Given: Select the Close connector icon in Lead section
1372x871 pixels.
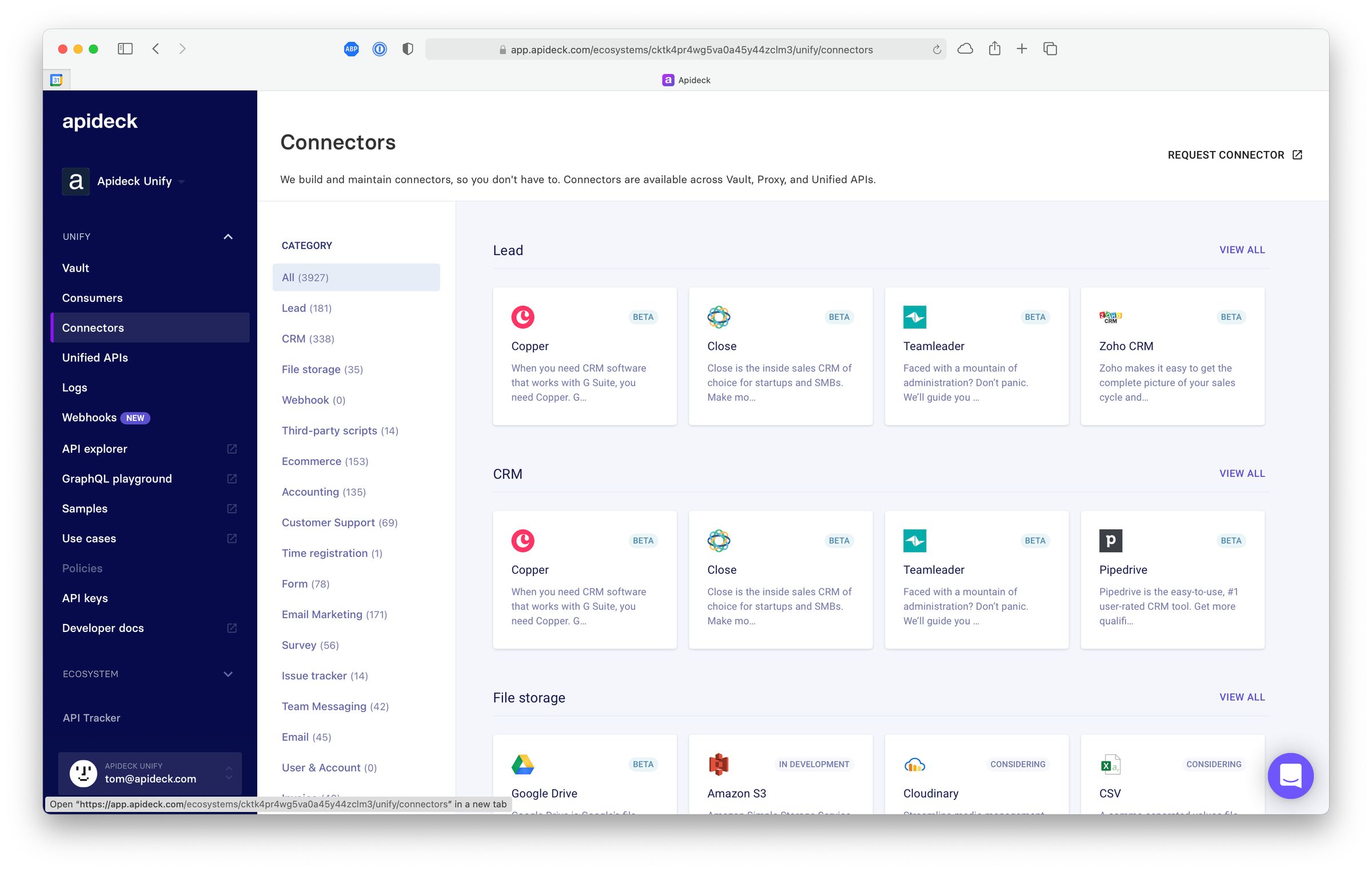Looking at the screenshot, I should pos(719,317).
